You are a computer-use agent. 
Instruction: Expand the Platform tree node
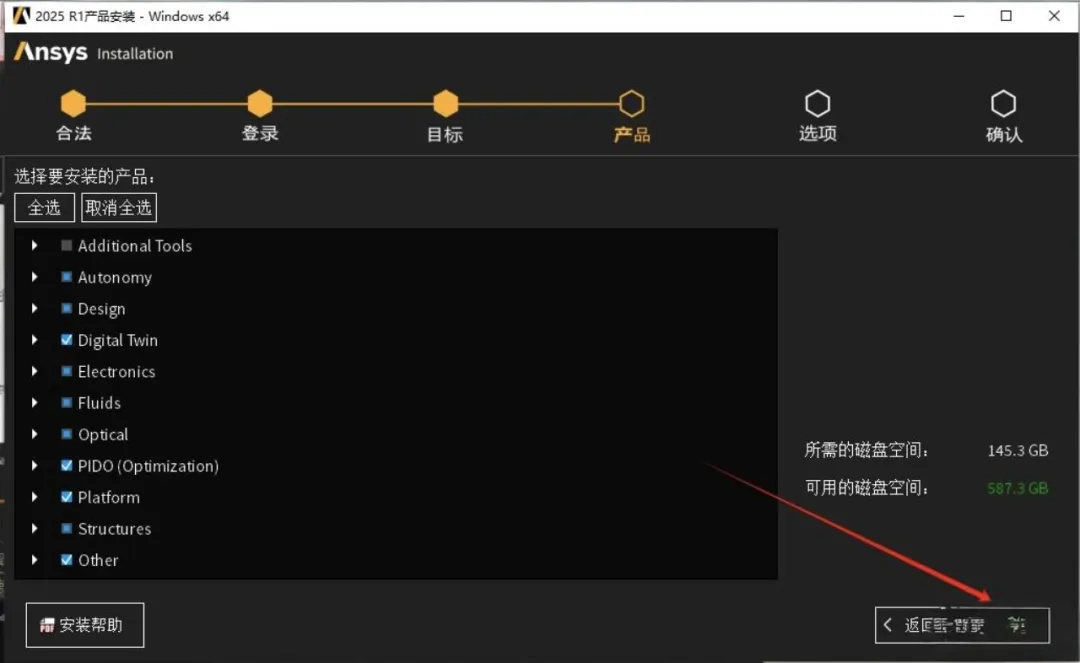click(34, 497)
